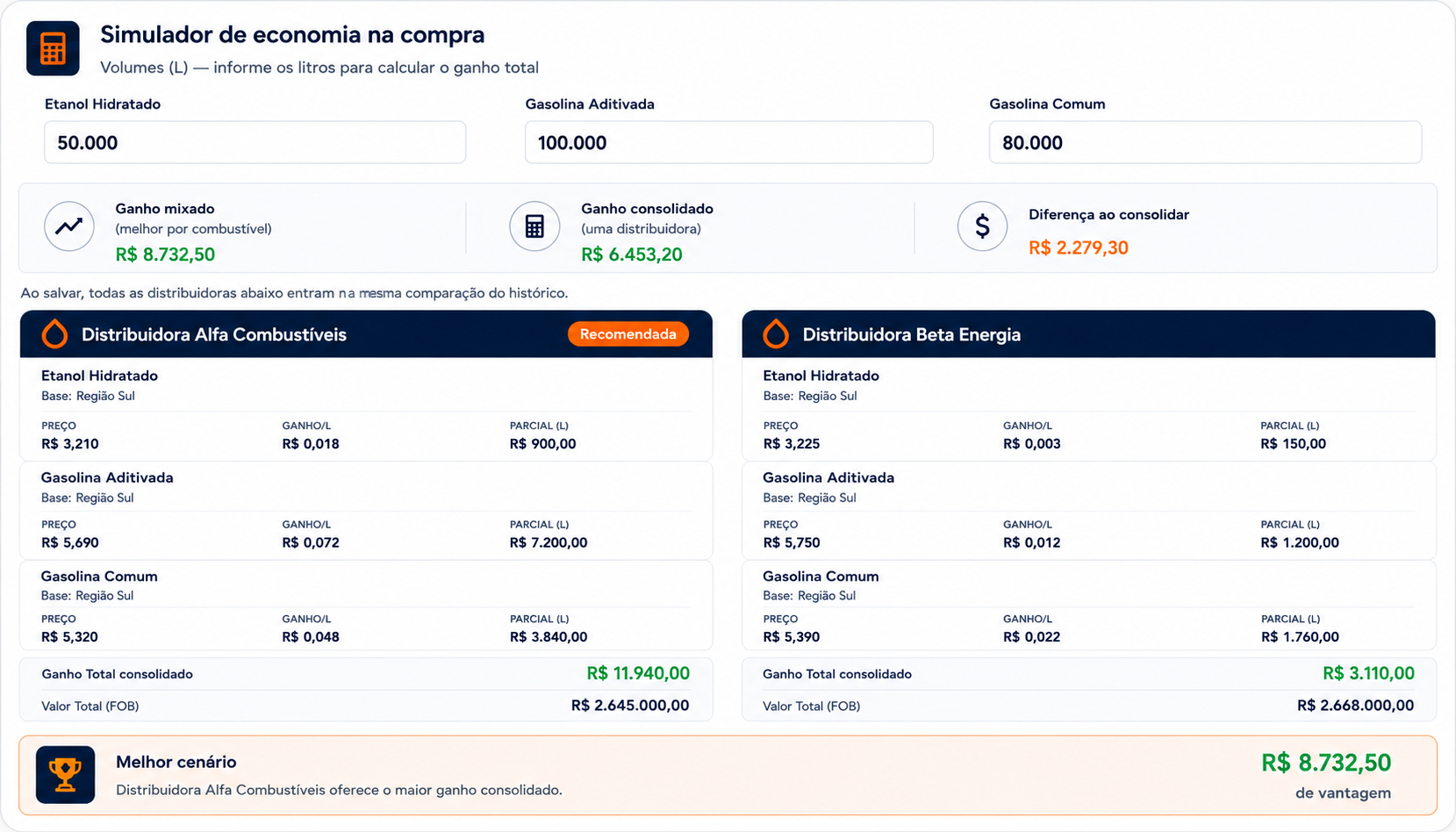Select the Distribuidora Alfa Combustíveis header title
This screenshot has height=832, width=1456.
pos(214,334)
